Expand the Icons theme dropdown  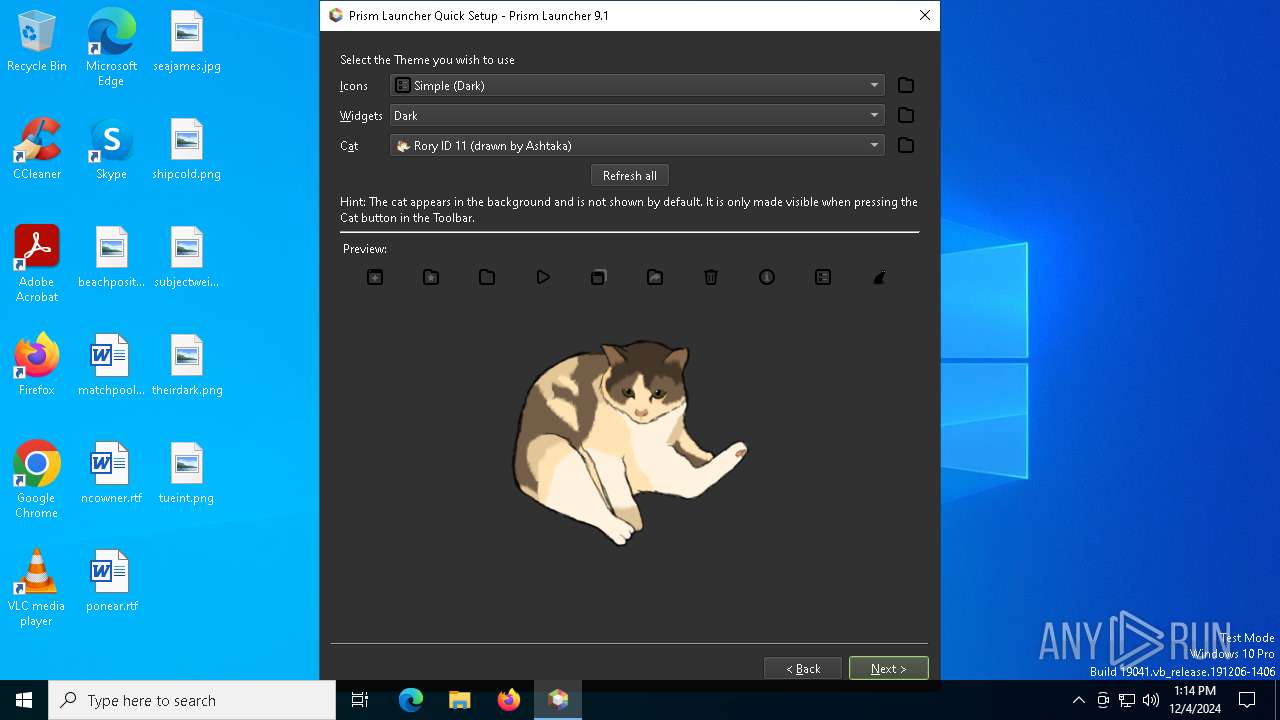(x=637, y=85)
